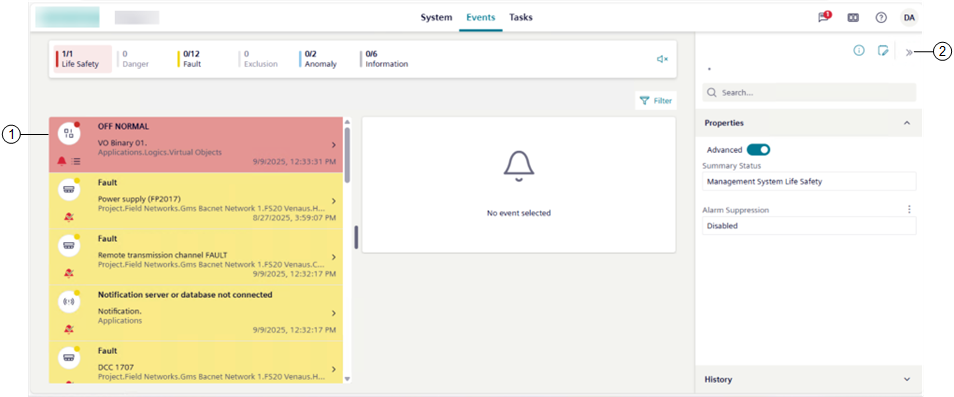Click the event list scroll-up arrow

click(x=347, y=121)
